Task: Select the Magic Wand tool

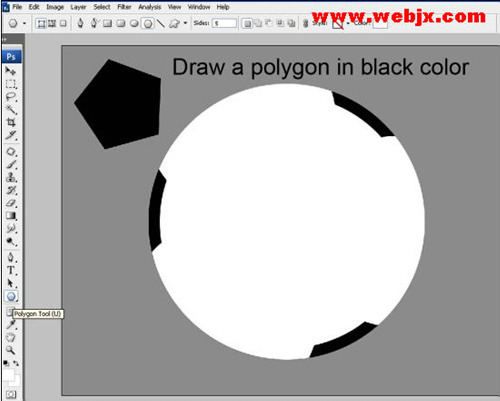Action: 11,109
